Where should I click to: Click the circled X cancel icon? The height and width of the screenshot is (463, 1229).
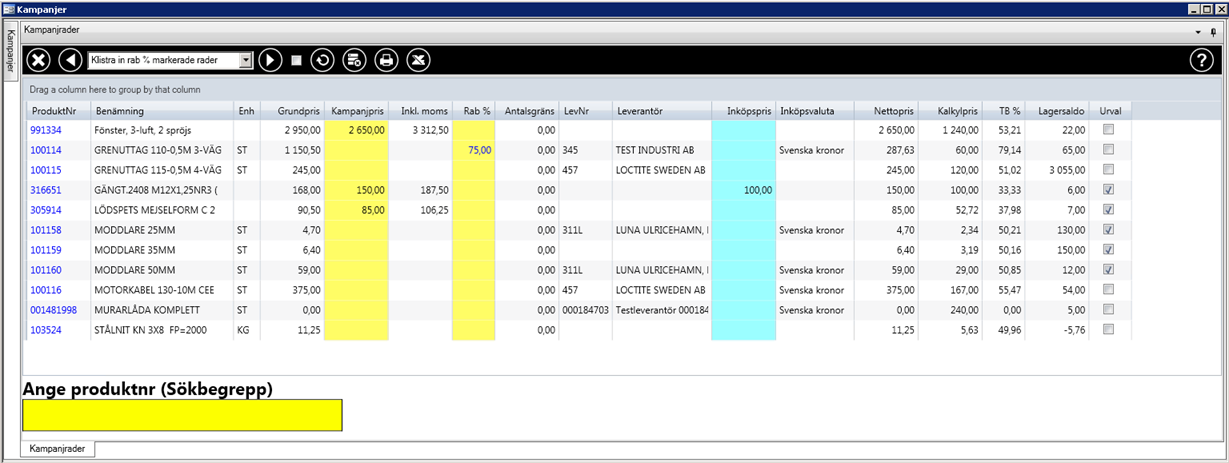pyautogui.click(x=38, y=60)
